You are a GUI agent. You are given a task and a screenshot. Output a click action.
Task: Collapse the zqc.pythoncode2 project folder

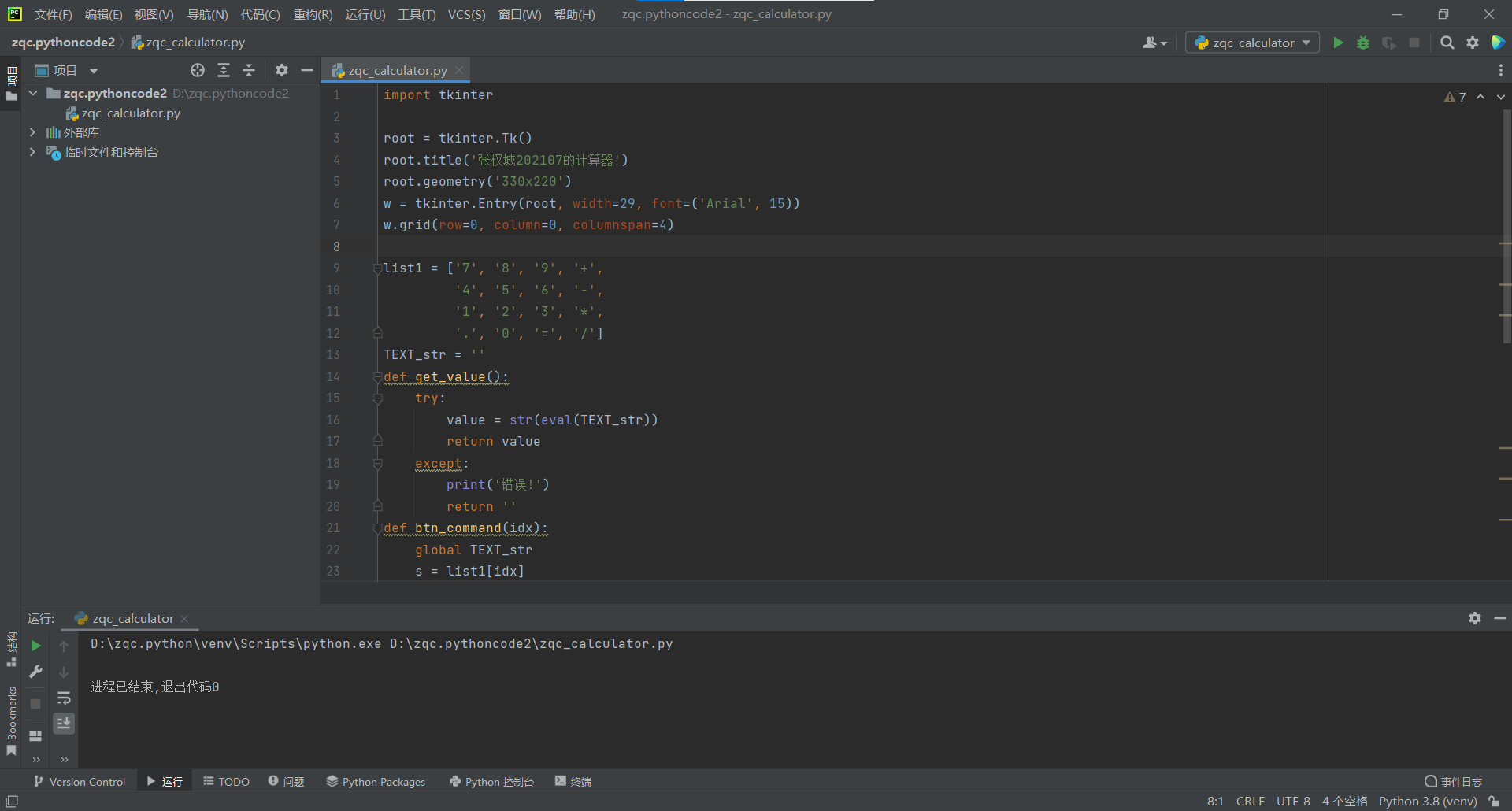click(x=33, y=93)
